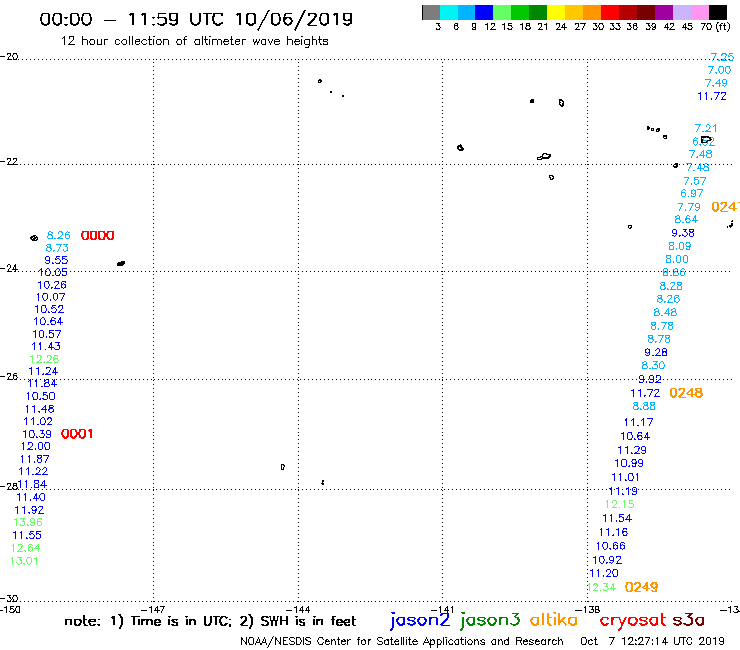The image size is (740, 650).
Task: Click the green wave height value '12.15'
Action: pos(620,504)
